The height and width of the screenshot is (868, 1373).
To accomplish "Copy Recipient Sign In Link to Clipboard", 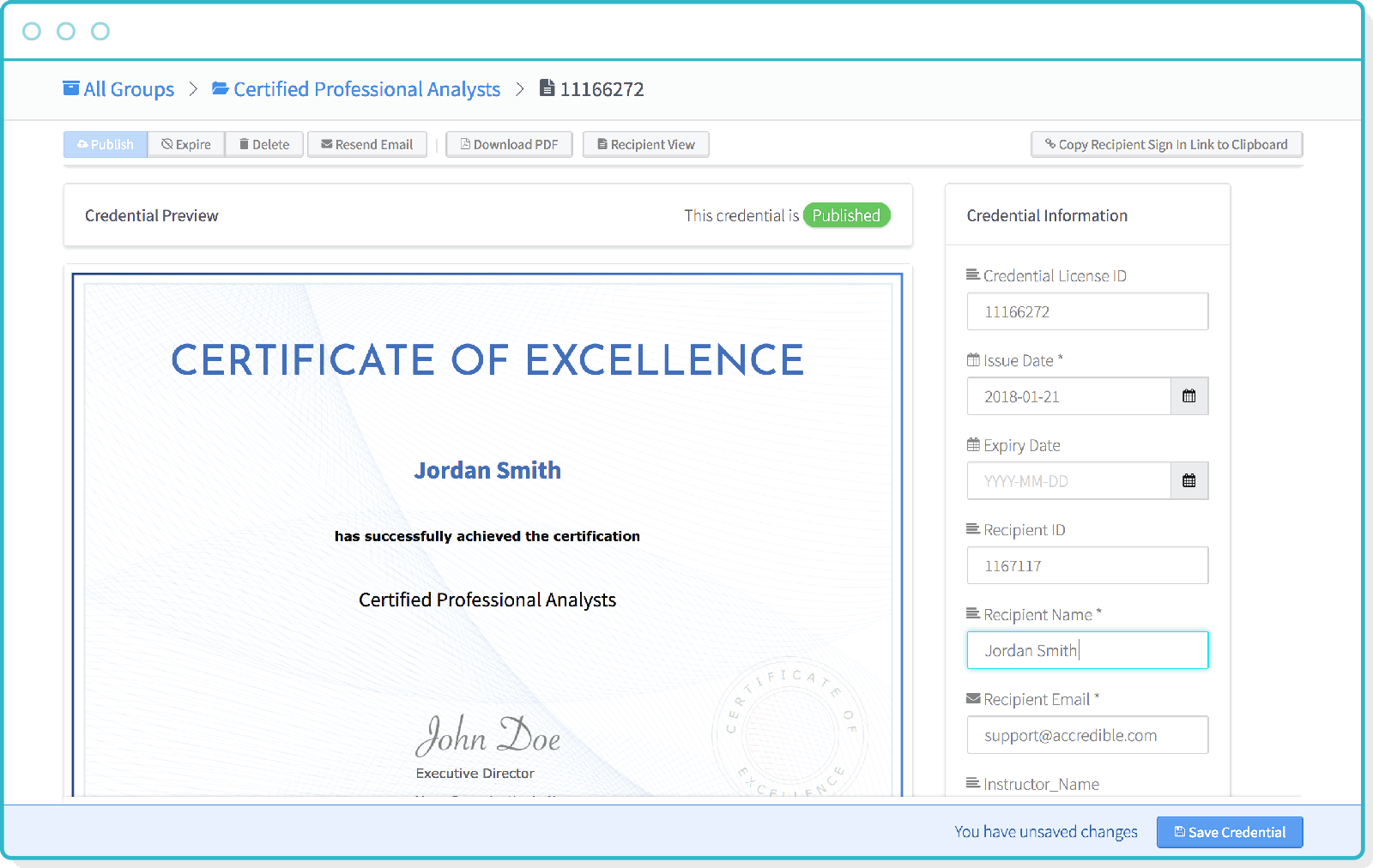I will click(x=1166, y=144).
